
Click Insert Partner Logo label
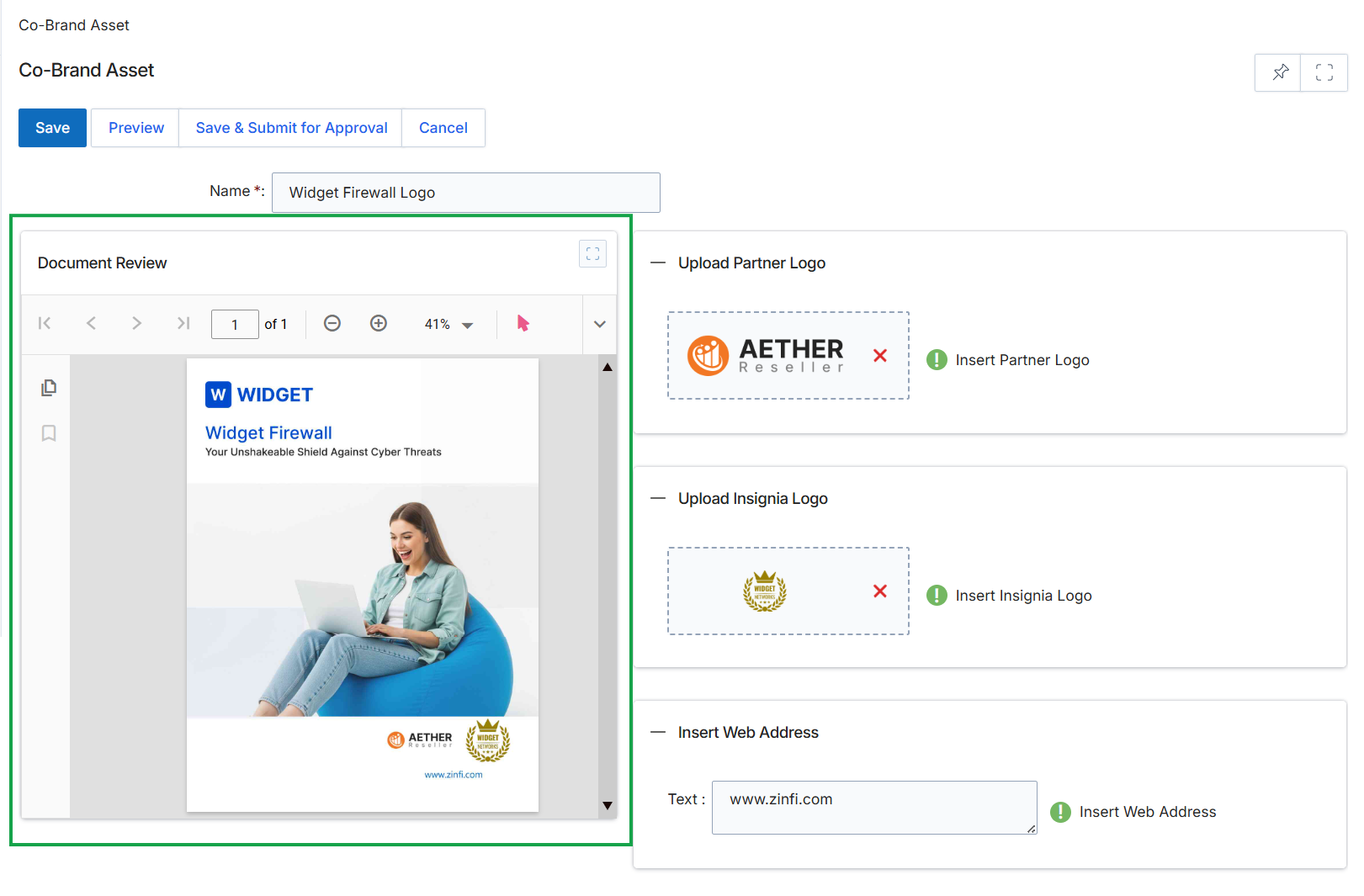point(1022,360)
